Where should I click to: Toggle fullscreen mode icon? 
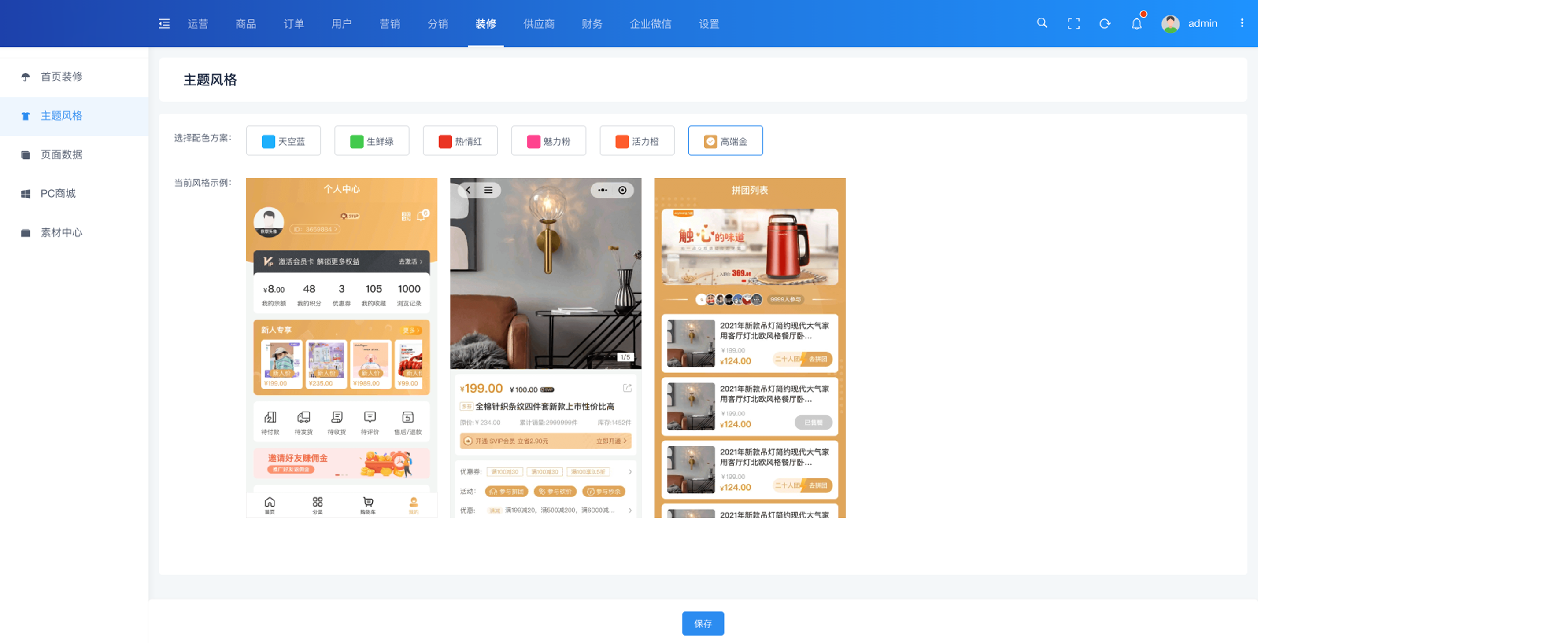pos(1074,24)
